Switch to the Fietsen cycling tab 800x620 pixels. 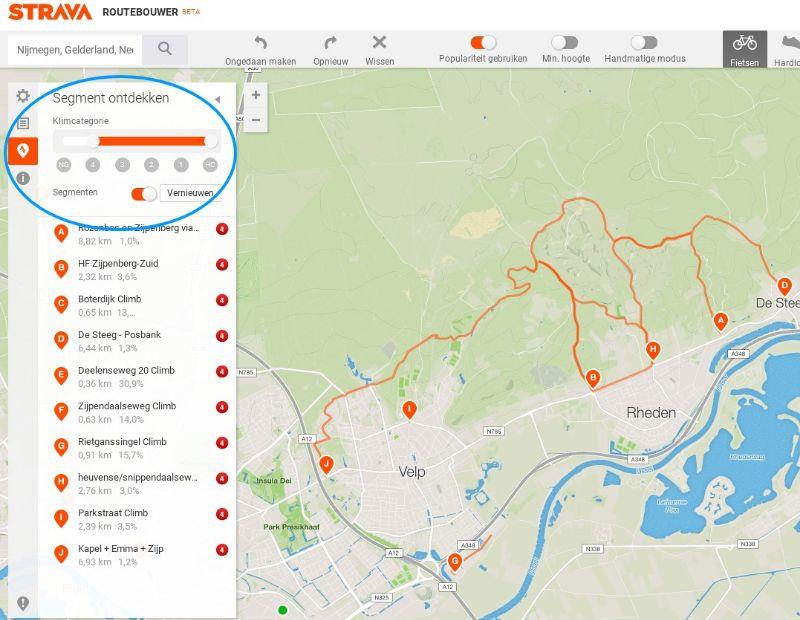click(x=744, y=48)
